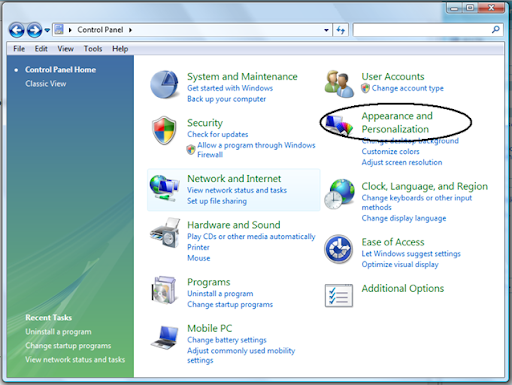Open the Programs category heading
The image size is (512, 385).
click(209, 282)
